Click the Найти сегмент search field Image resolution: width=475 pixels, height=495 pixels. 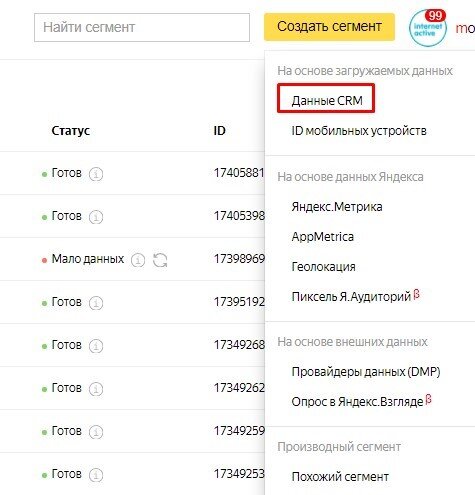click(142, 27)
